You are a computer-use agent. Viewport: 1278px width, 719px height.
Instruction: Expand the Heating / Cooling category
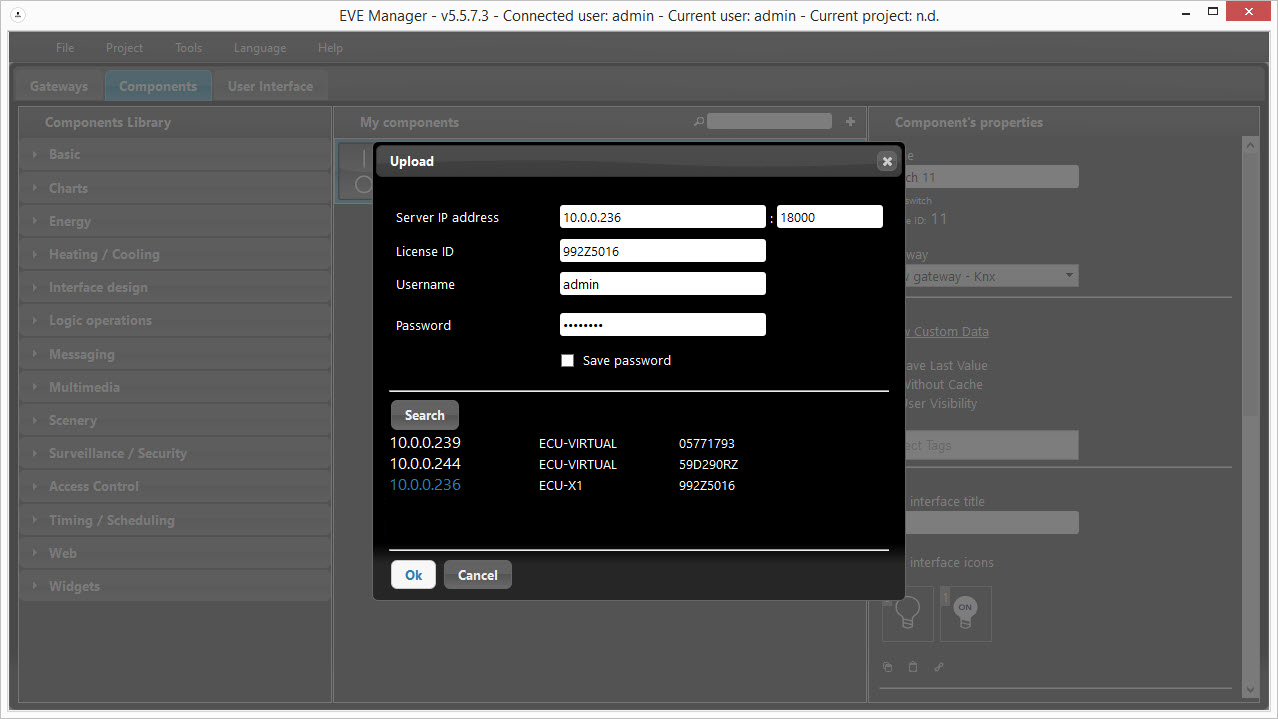[174, 254]
